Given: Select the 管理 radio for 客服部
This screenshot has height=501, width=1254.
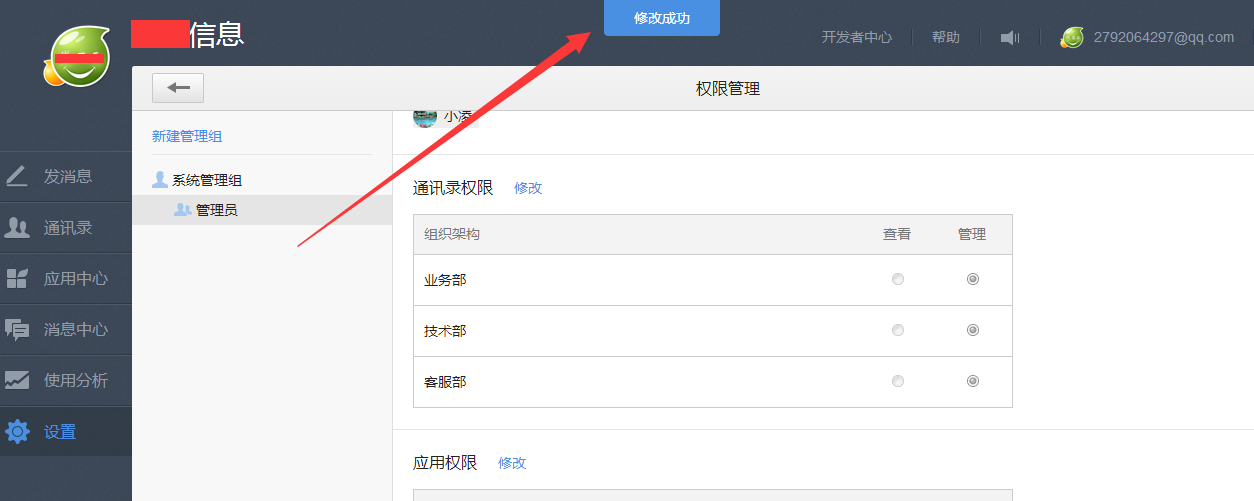Looking at the screenshot, I should click(973, 381).
